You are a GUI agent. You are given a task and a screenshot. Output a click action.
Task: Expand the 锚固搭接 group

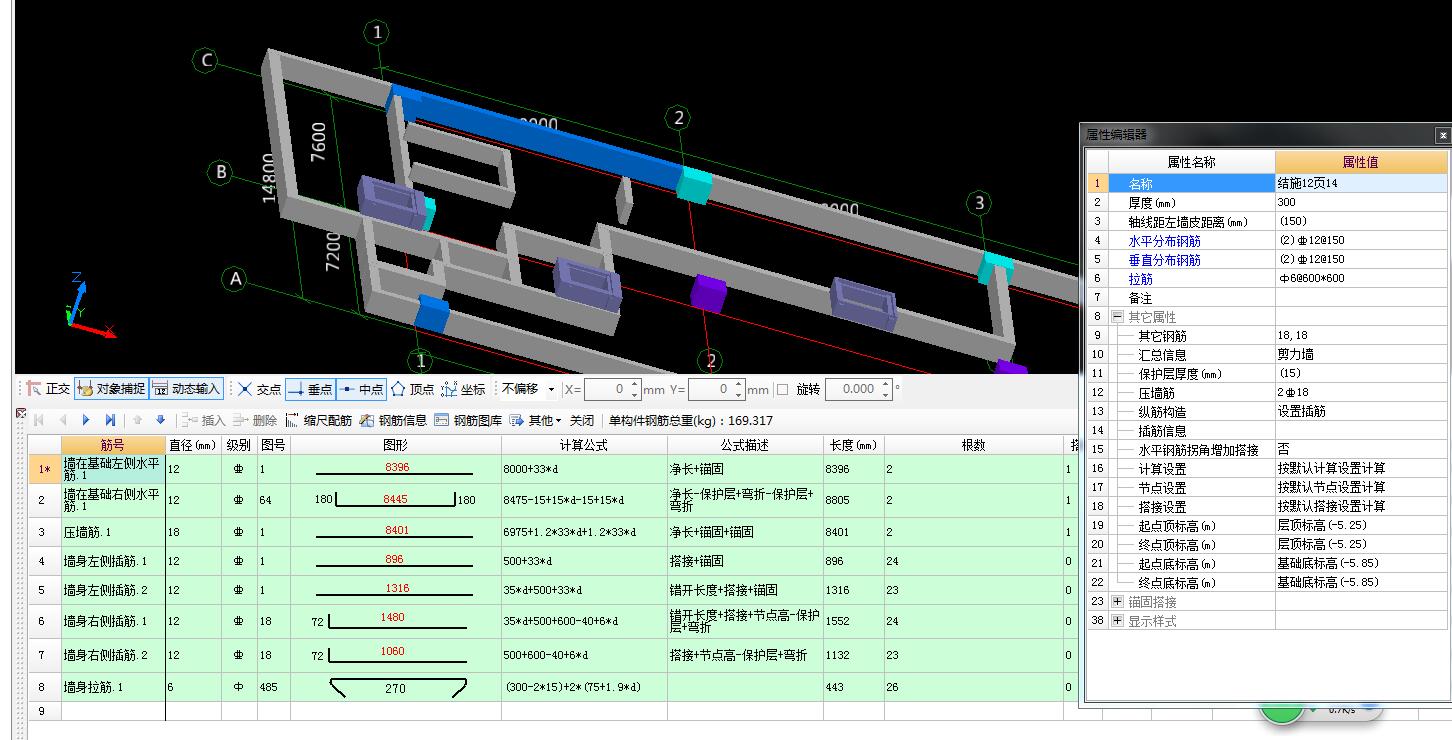(1117, 601)
